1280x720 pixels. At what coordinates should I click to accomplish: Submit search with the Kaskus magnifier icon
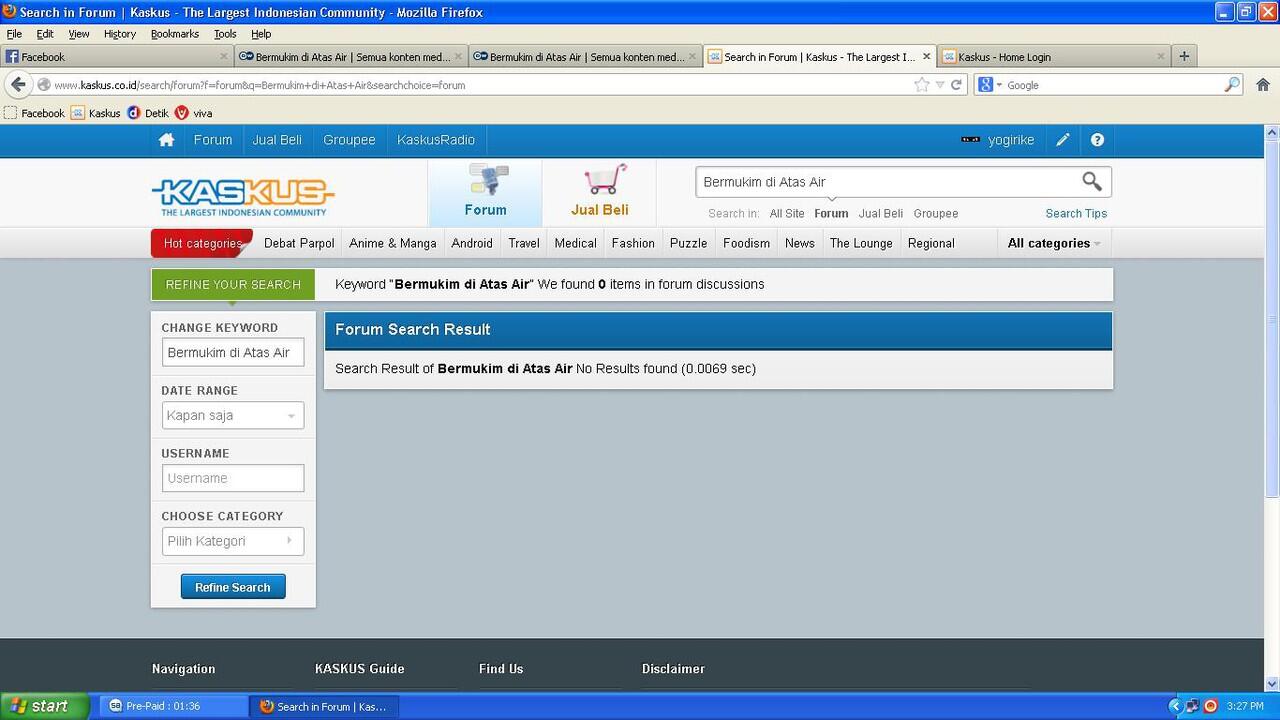pos(1092,181)
